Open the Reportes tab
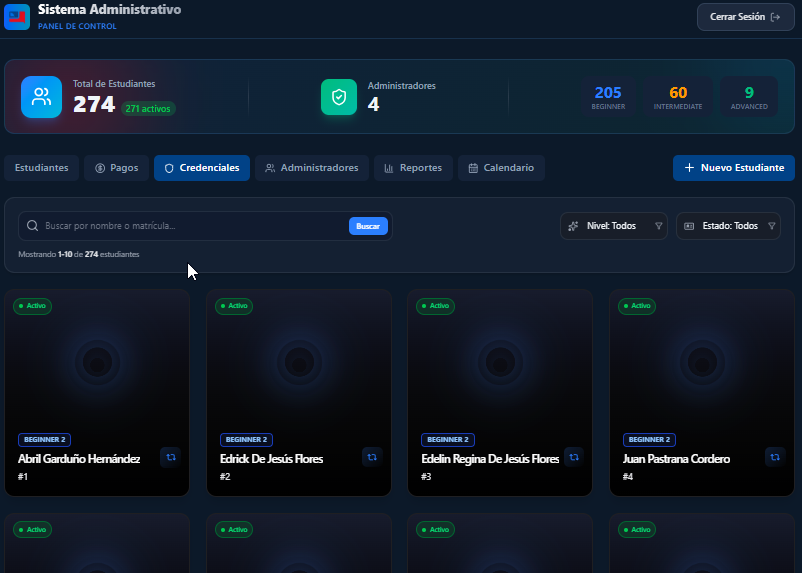The image size is (802, 573). coord(413,168)
